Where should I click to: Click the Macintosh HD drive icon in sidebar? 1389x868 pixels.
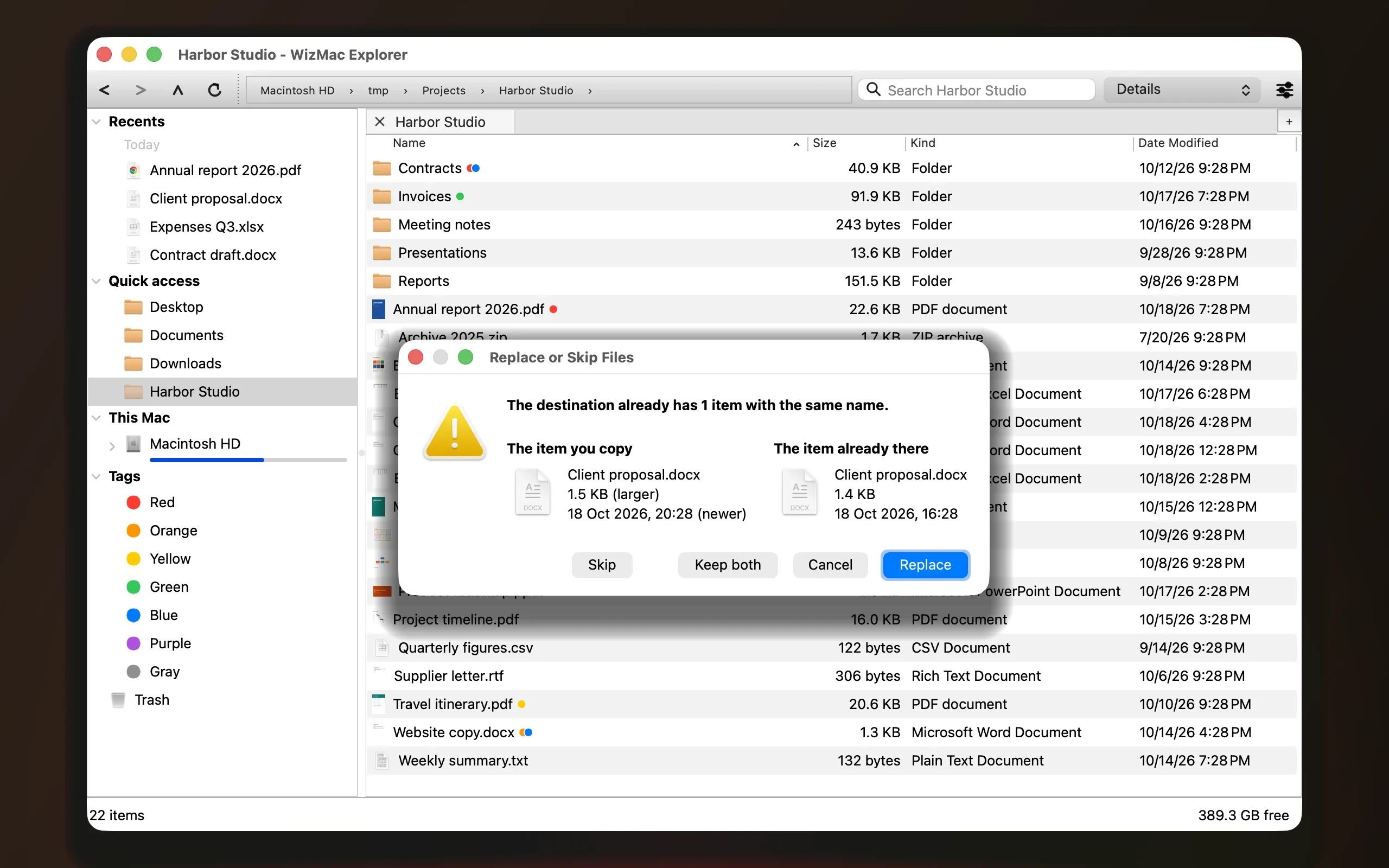point(133,444)
